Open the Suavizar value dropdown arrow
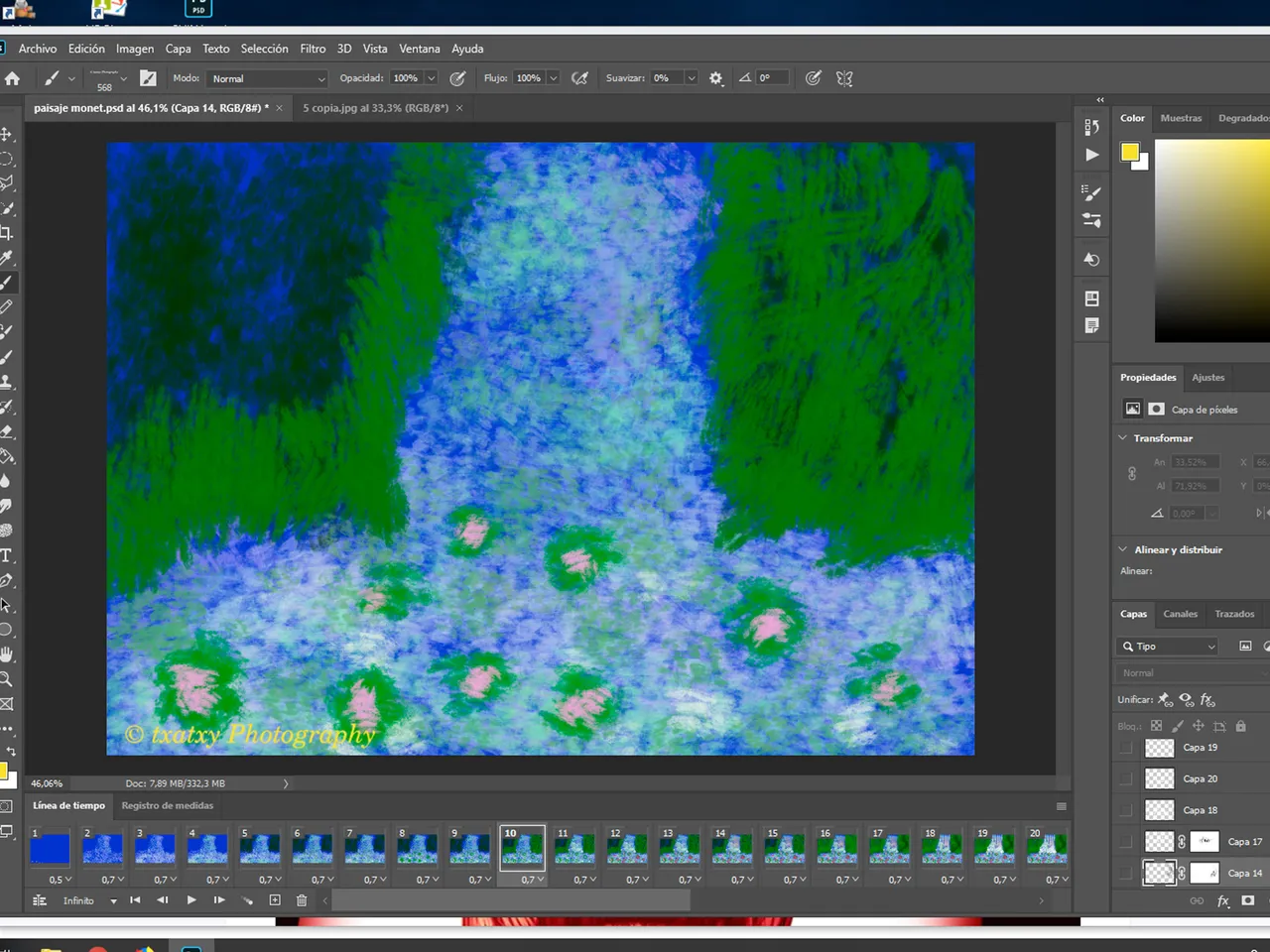Image resolution: width=1270 pixels, height=952 pixels. (x=691, y=78)
